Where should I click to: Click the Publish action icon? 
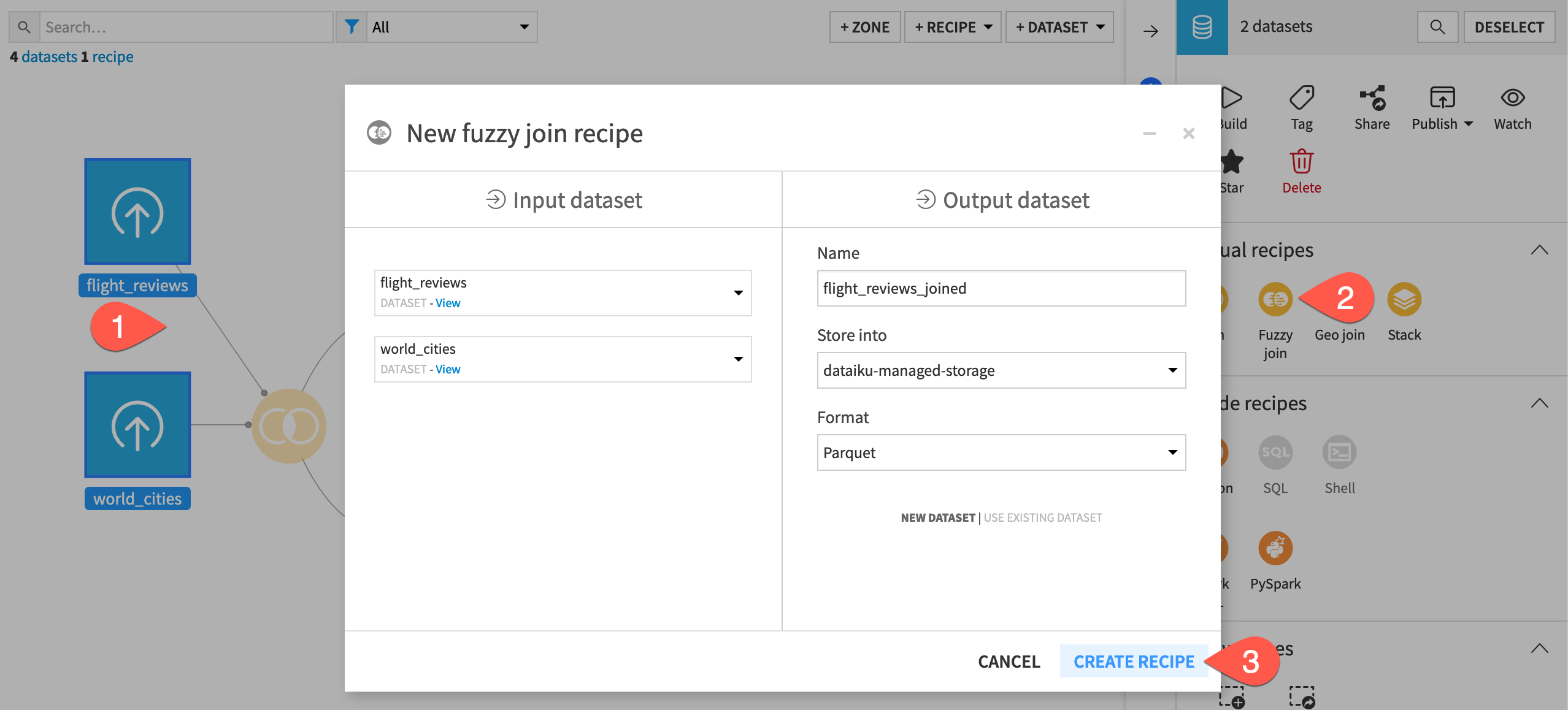1442,98
